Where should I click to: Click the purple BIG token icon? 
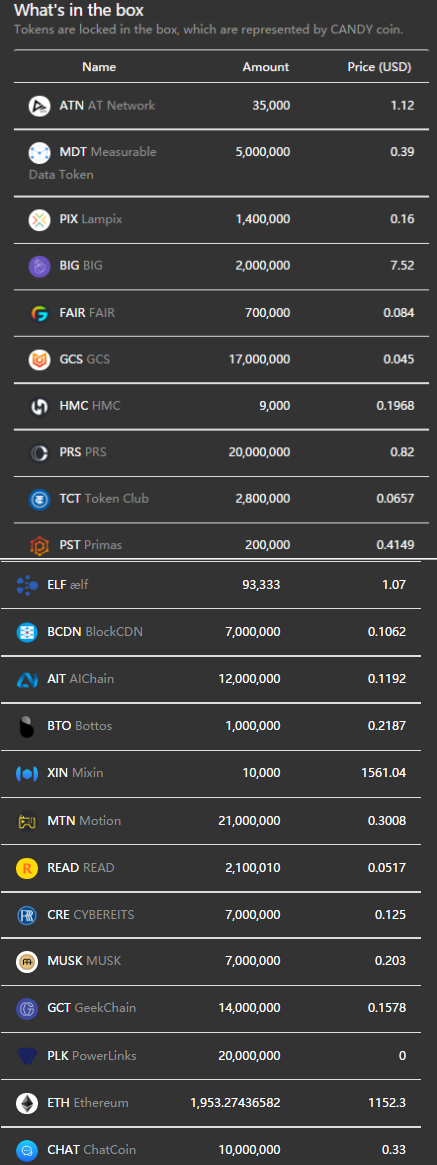coord(39,266)
